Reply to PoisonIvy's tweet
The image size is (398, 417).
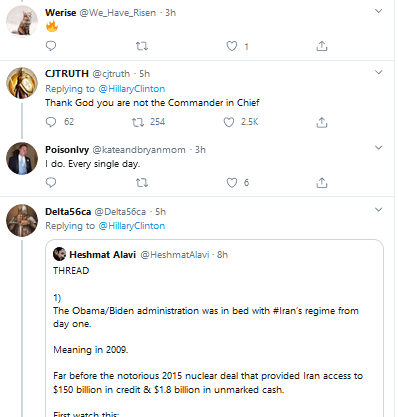pos(51,182)
